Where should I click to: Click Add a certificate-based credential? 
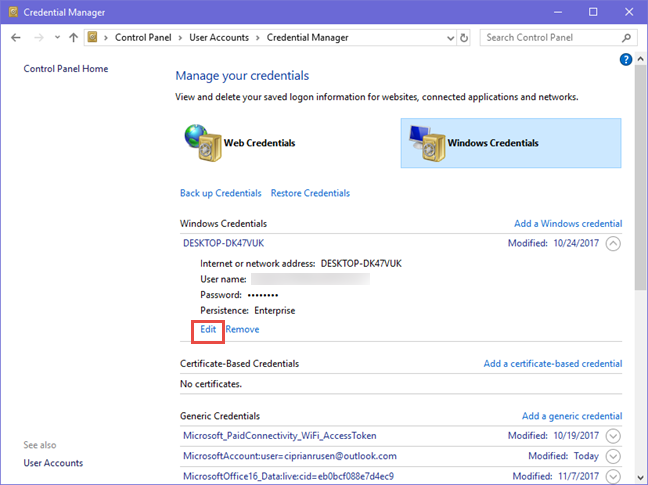point(553,364)
